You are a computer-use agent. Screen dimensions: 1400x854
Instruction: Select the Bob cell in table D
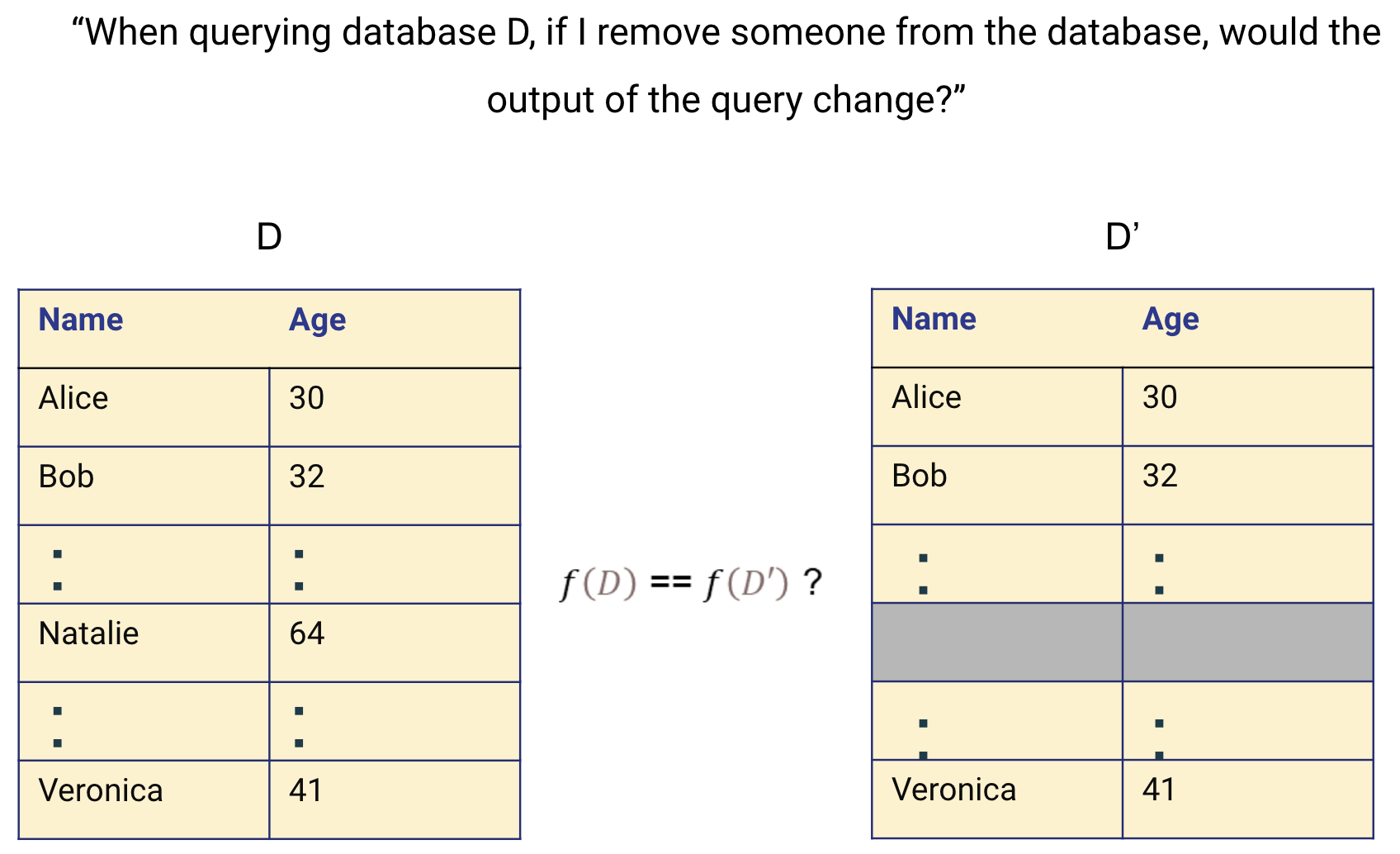(x=144, y=486)
